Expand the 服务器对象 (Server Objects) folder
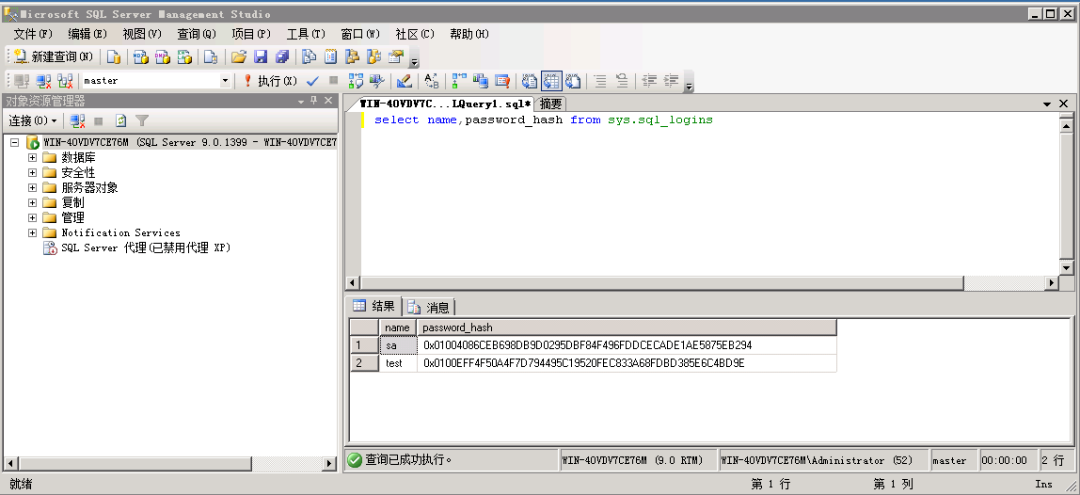Viewport: 1080px width, 495px height. (32, 188)
